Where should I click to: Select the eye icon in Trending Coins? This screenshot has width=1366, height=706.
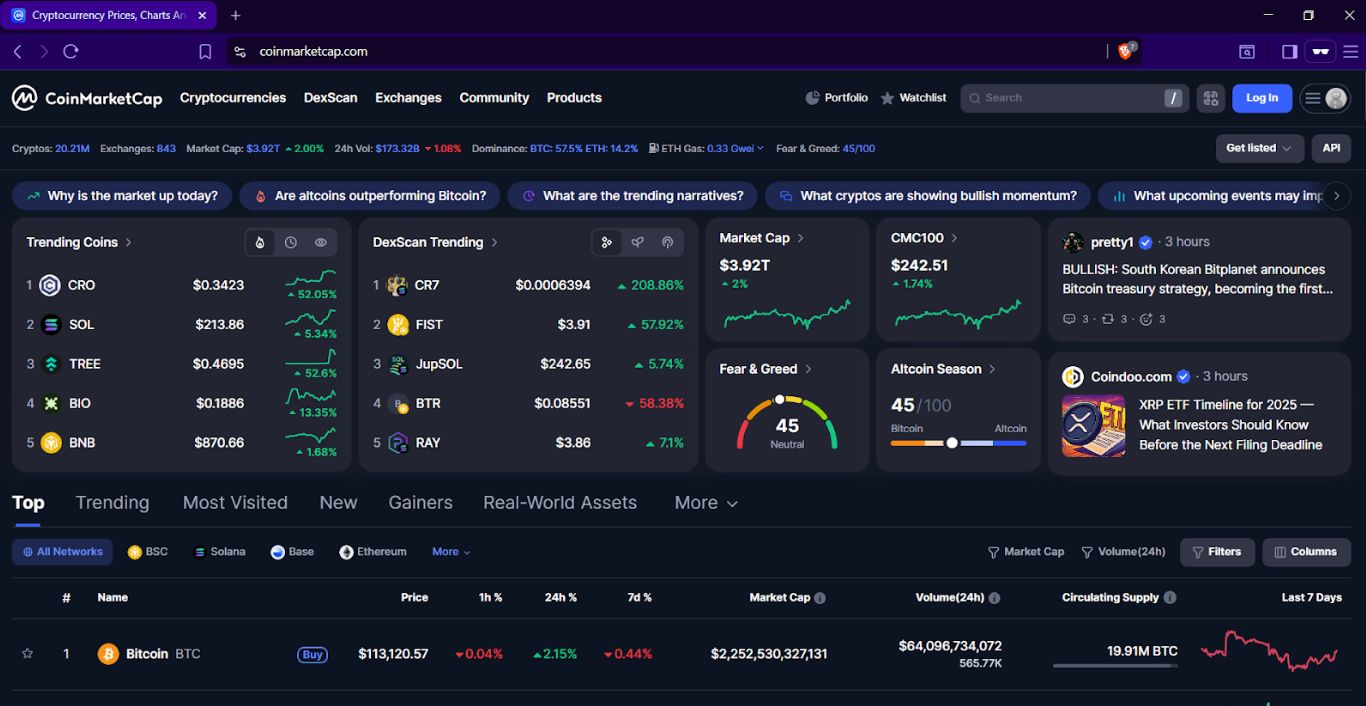point(321,242)
